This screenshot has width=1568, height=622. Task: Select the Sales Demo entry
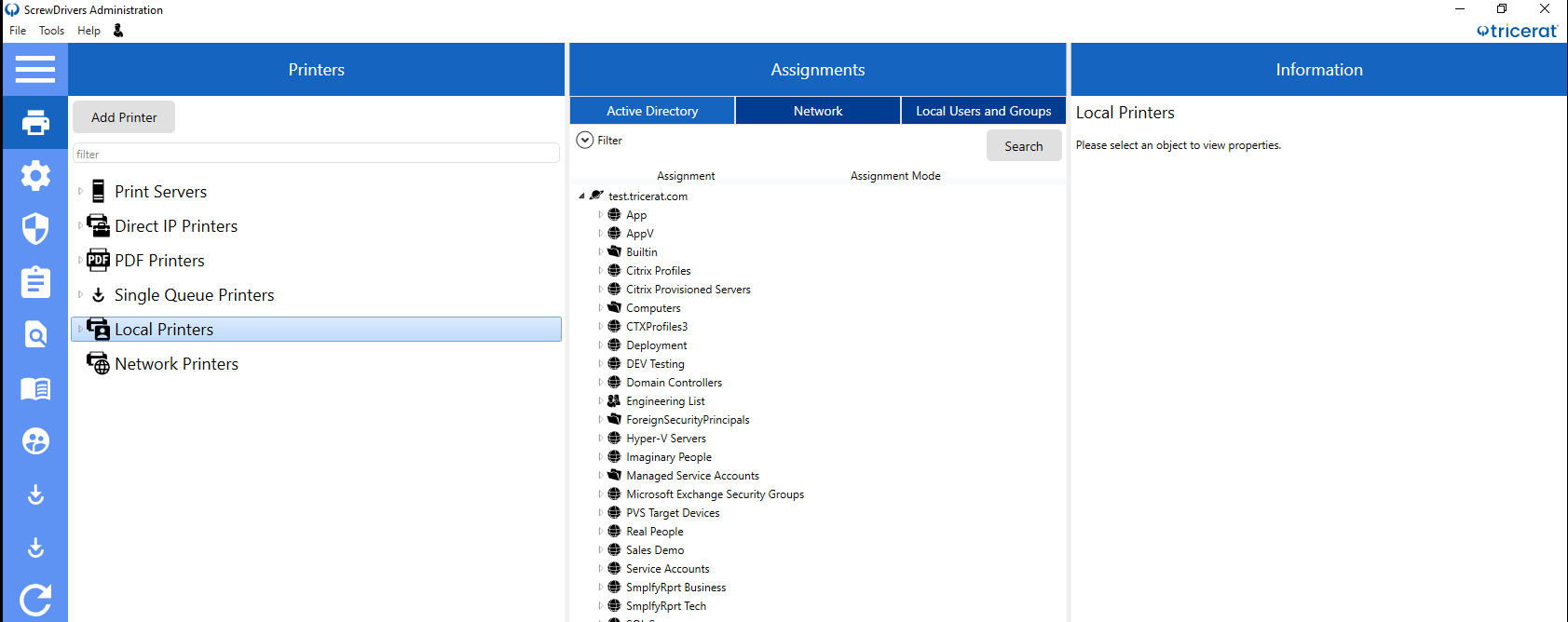(655, 549)
